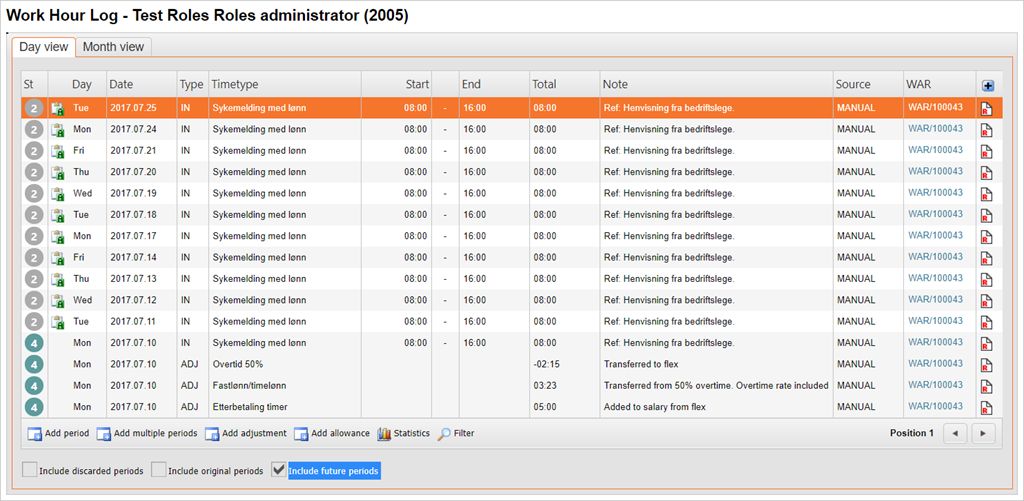Click the plus icon in table header

(x=988, y=86)
